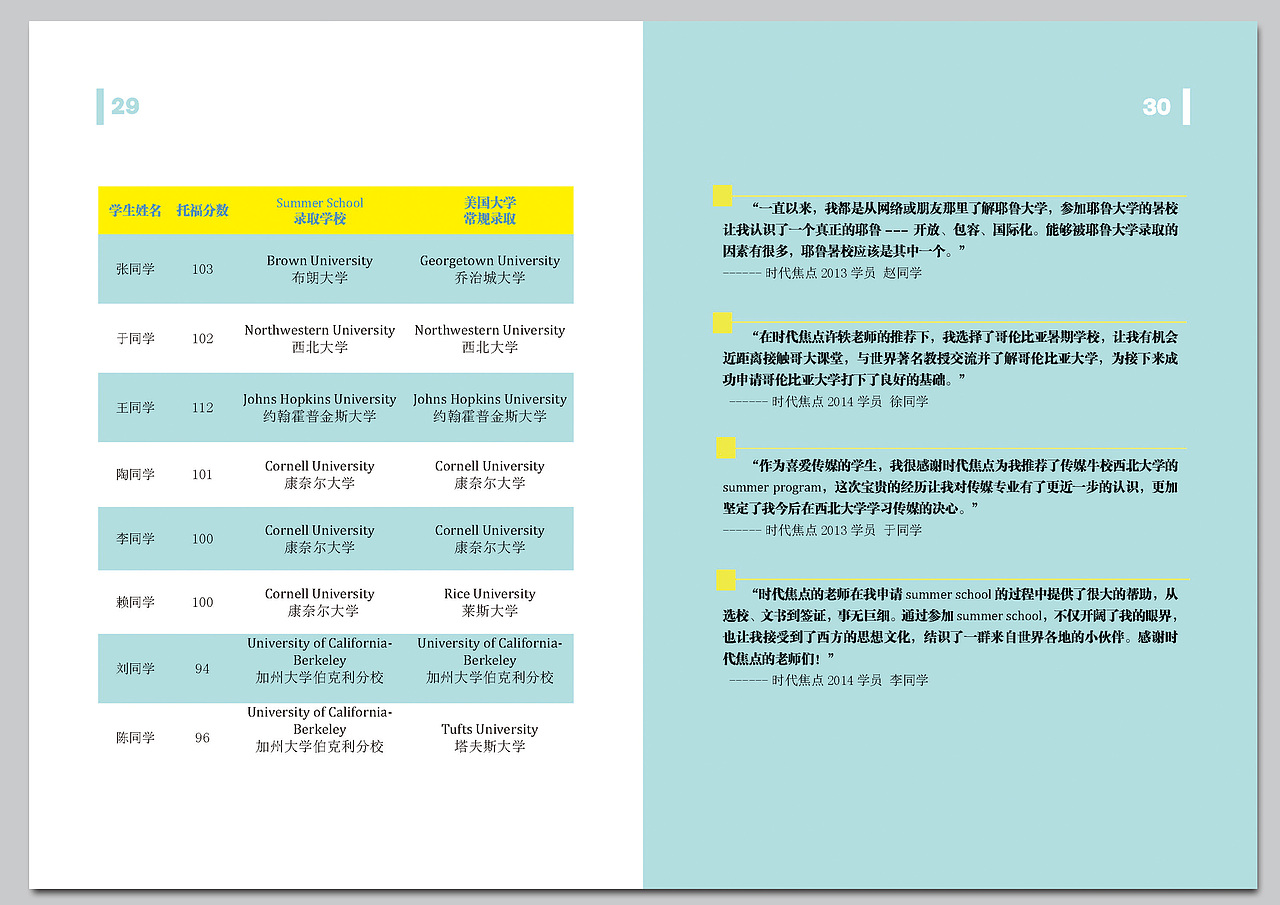Select the name 王同学
The image size is (1280, 905).
tap(135, 407)
